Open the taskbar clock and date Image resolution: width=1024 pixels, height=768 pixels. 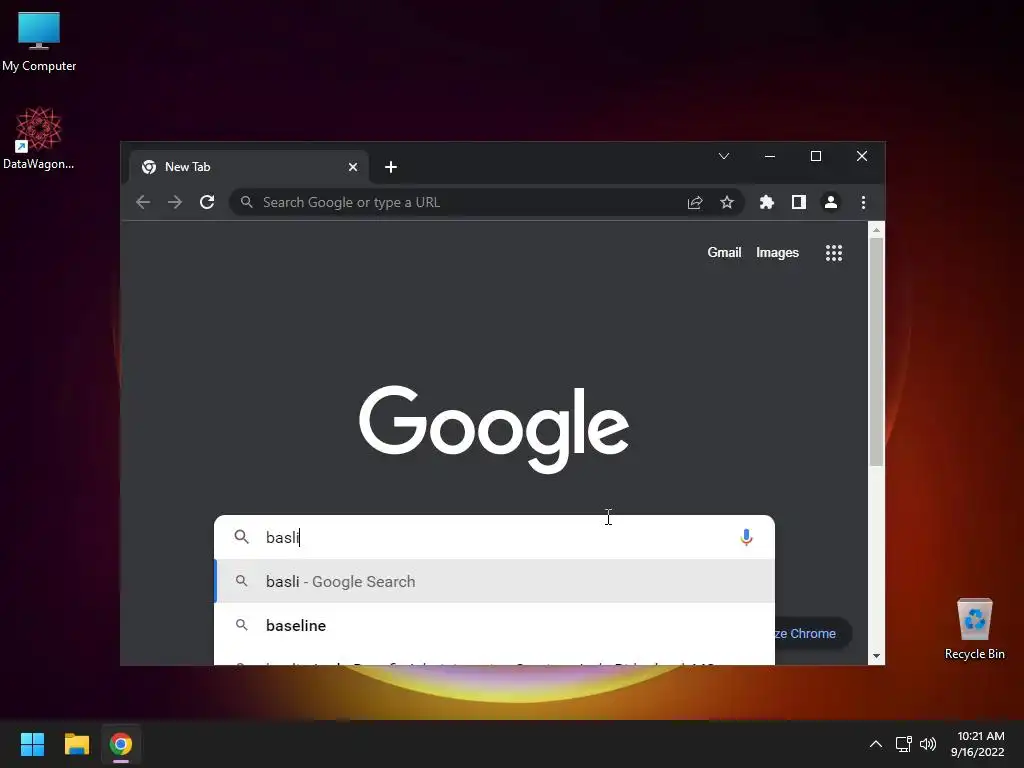[x=978, y=744]
